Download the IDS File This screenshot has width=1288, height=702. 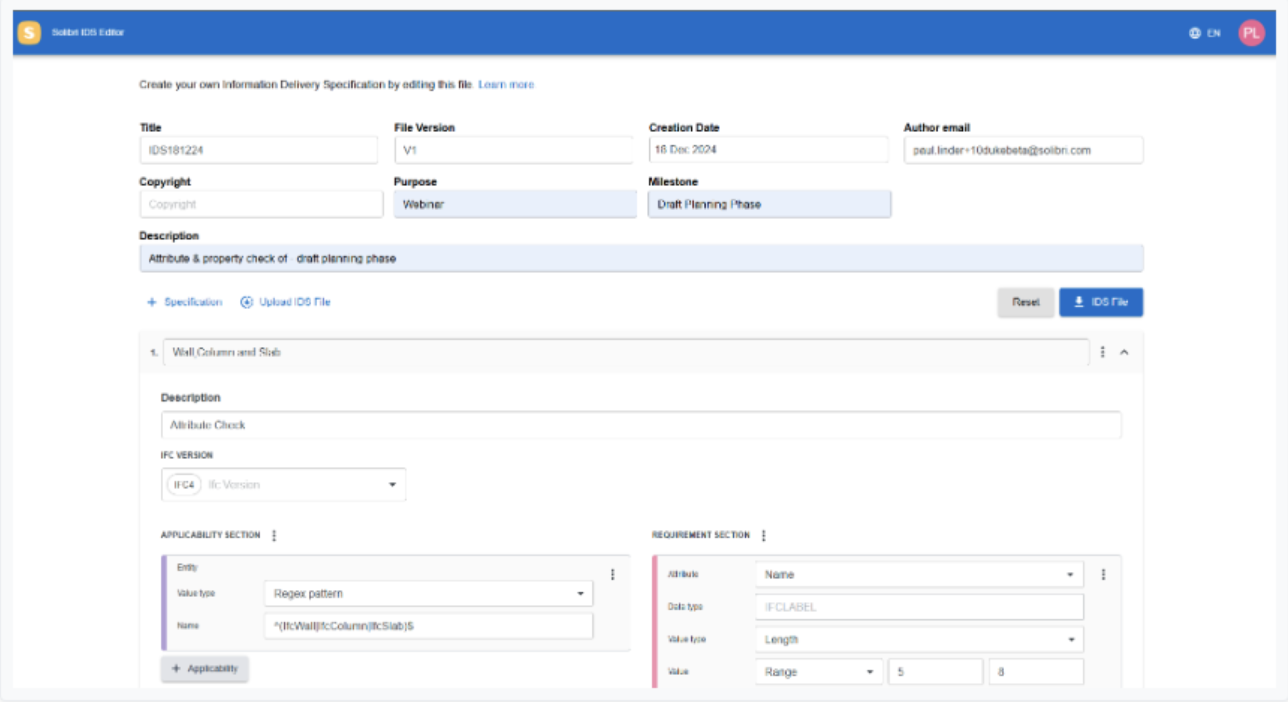[1101, 303]
